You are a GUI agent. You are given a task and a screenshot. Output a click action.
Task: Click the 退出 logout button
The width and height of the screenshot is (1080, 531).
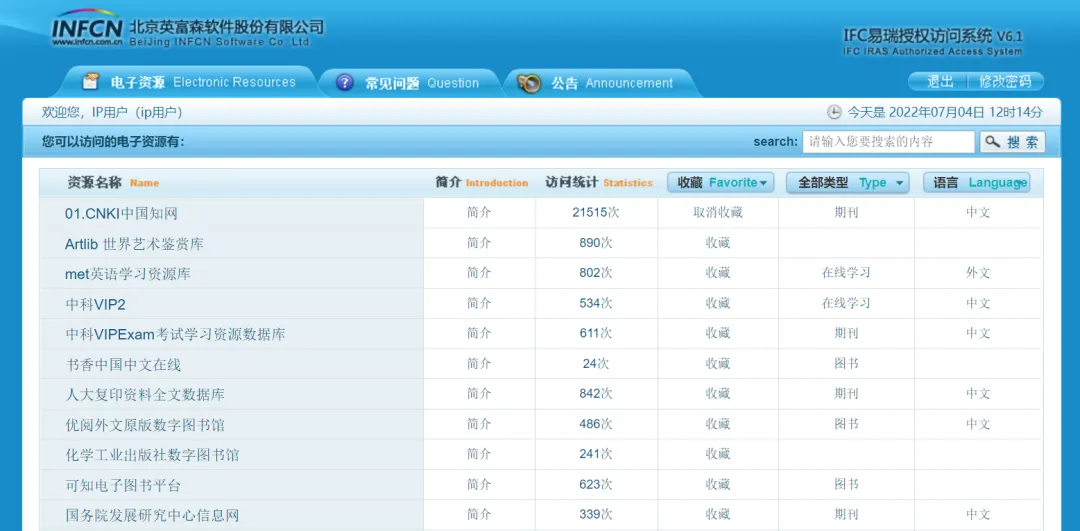pos(940,82)
